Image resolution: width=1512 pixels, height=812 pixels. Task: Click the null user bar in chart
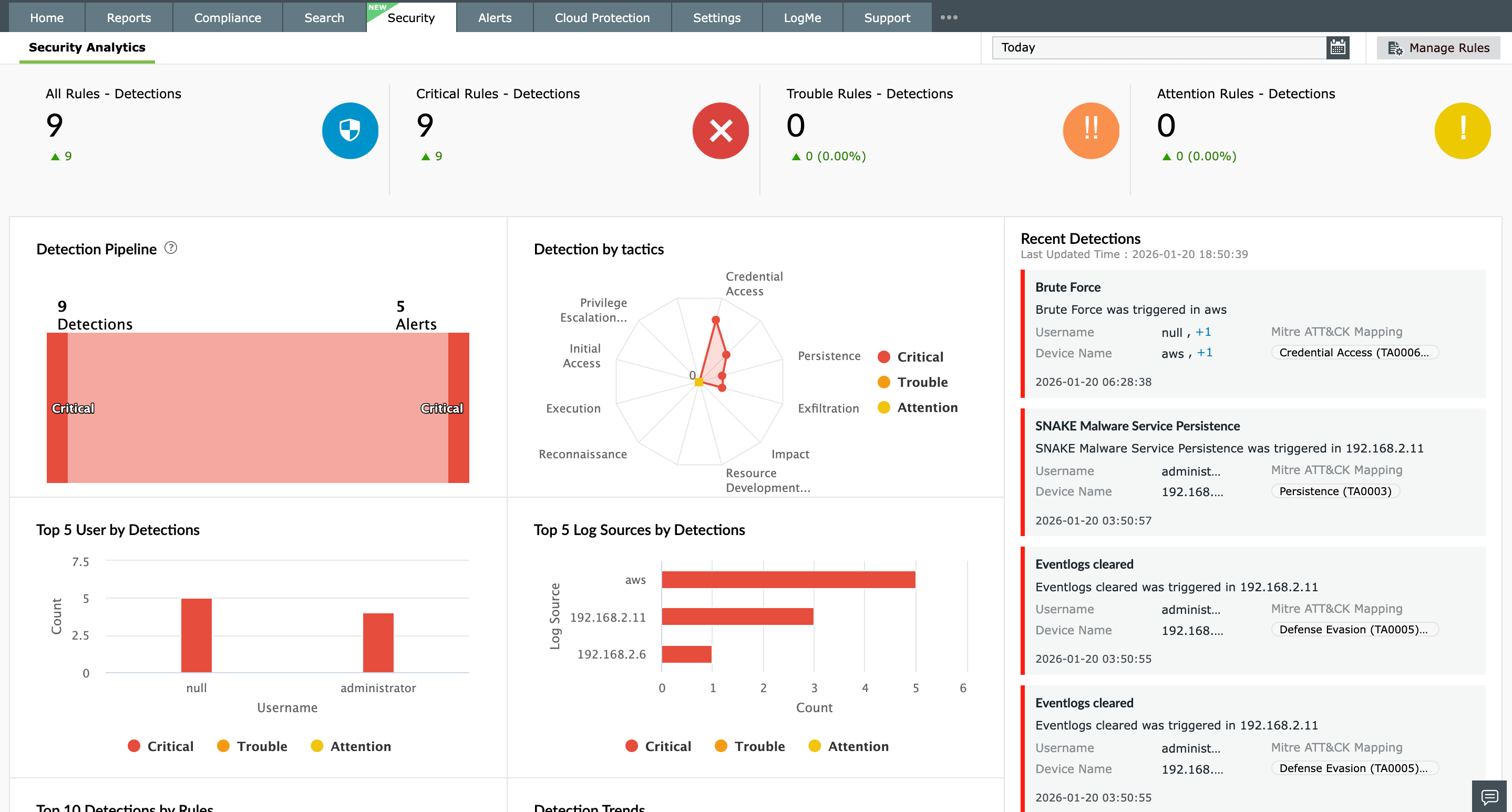point(196,635)
